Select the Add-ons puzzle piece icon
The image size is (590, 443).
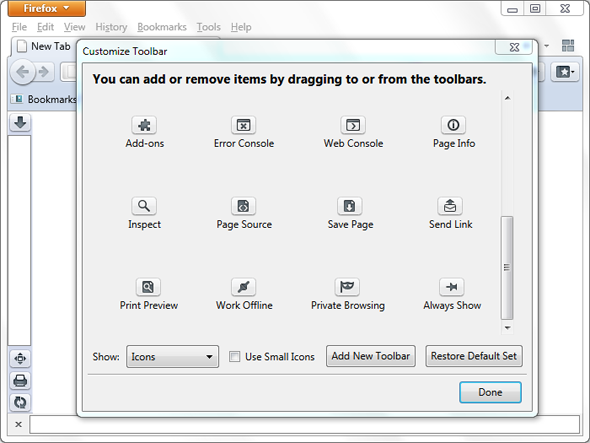144,125
